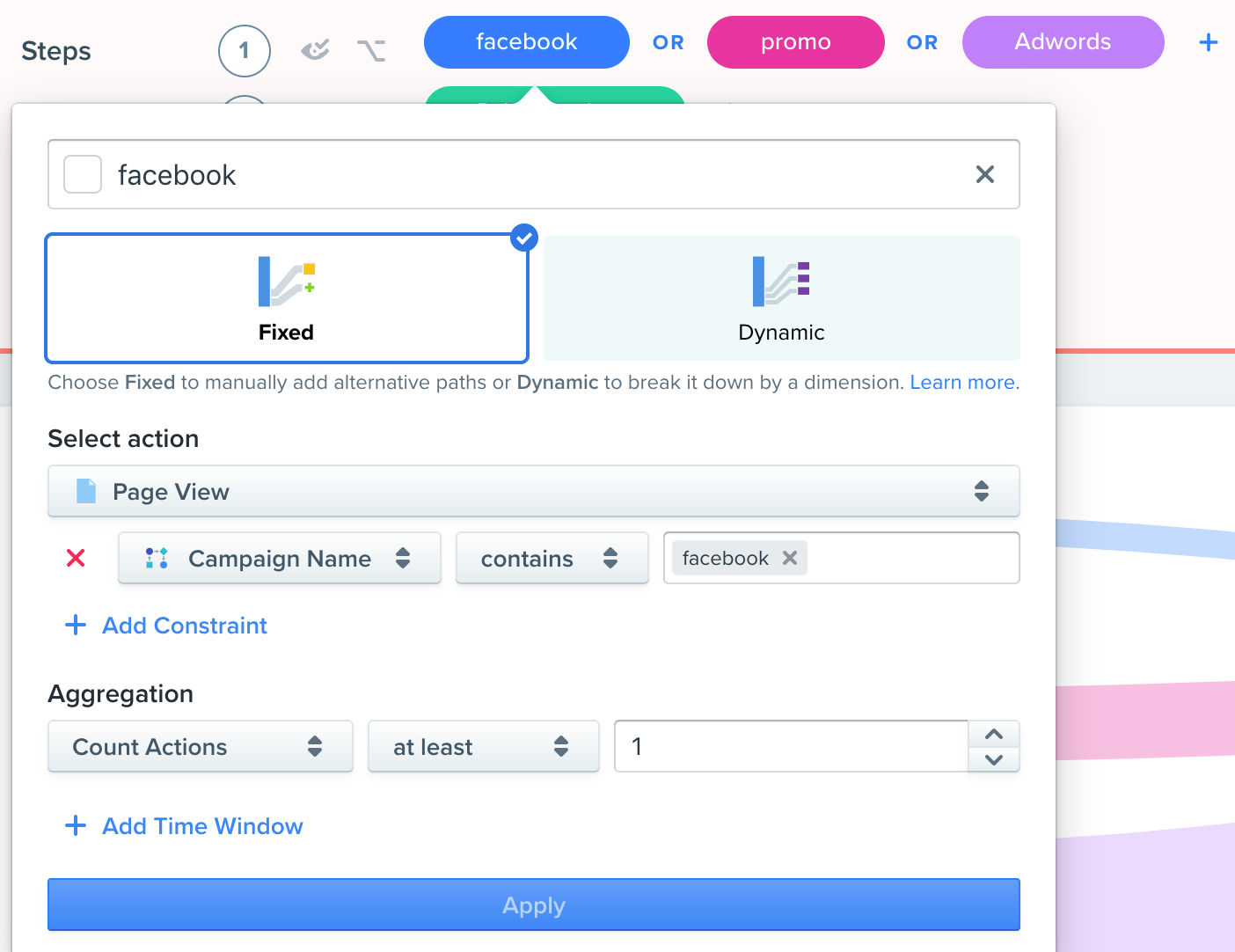Click the aggregation count number field
The image size is (1235, 952).
(792, 746)
